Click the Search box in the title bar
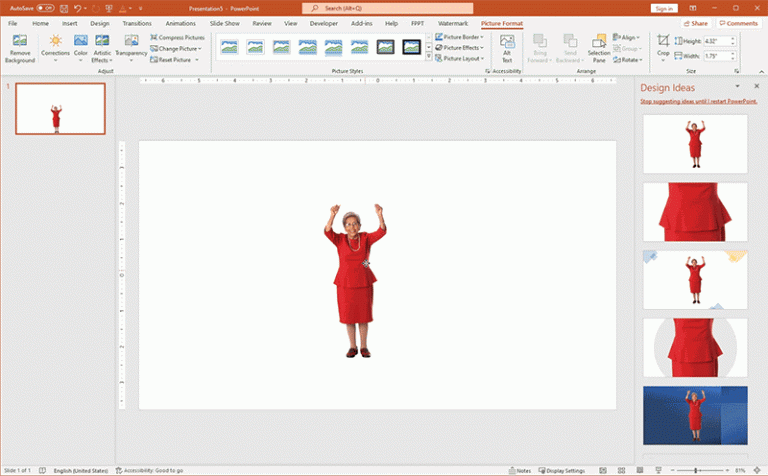 coord(387,8)
